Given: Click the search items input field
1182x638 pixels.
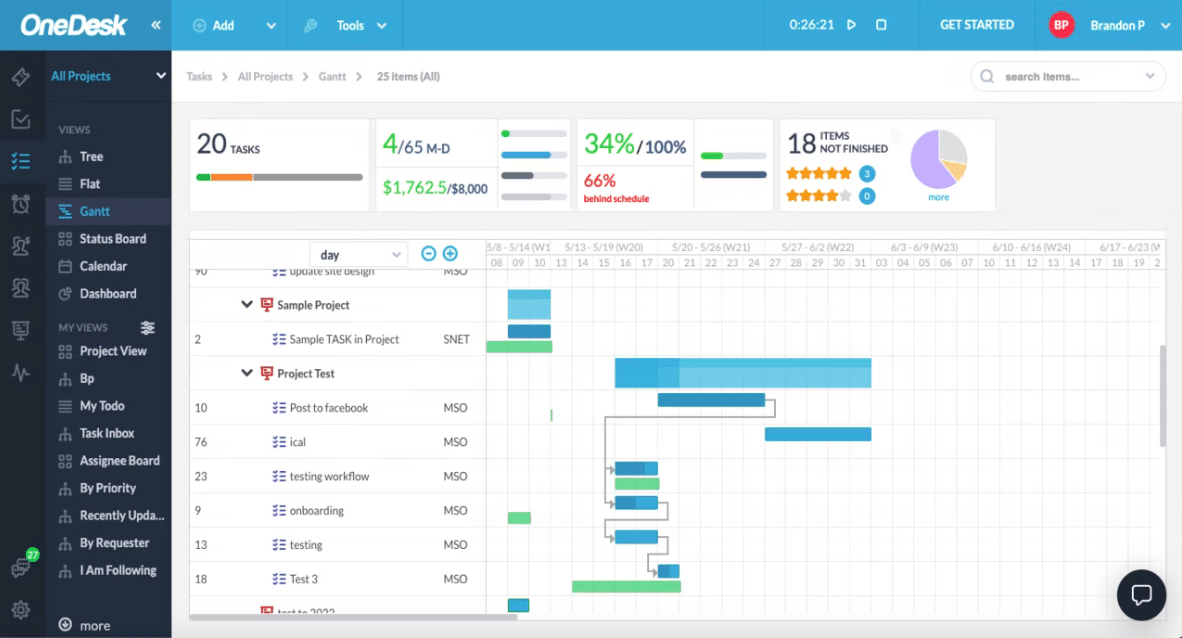Looking at the screenshot, I should (x=1067, y=76).
